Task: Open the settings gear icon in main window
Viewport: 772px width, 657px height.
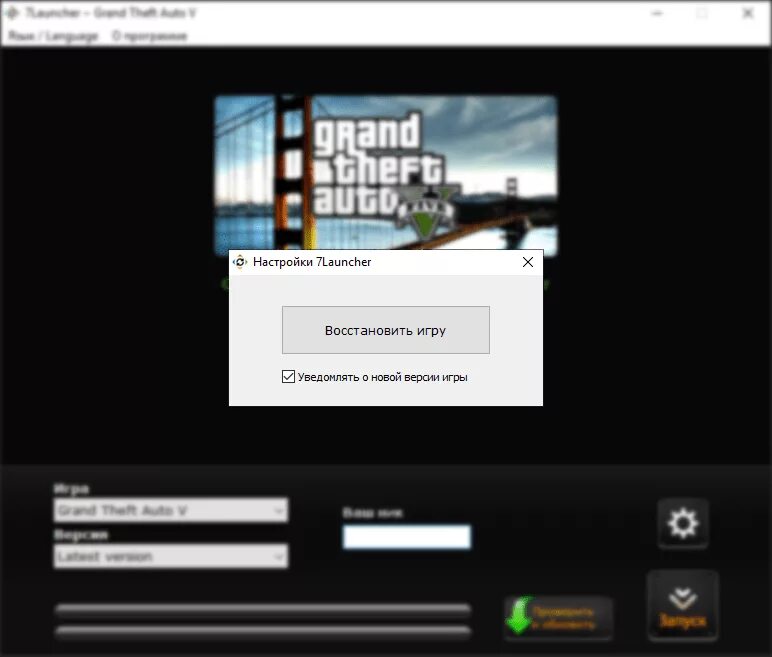Action: click(x=683, y=523)
